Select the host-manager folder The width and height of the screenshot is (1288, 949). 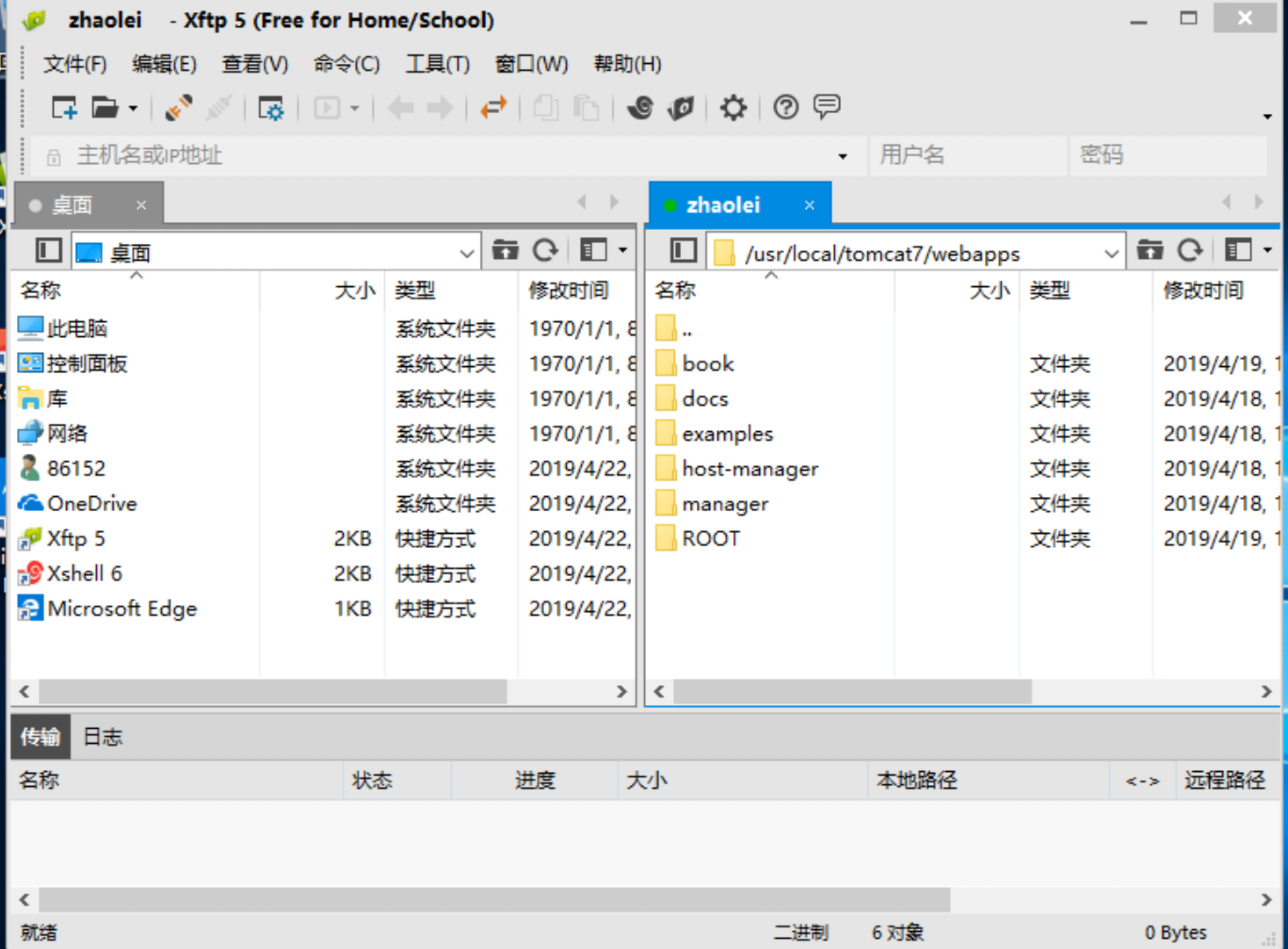[x=749, y=469]
